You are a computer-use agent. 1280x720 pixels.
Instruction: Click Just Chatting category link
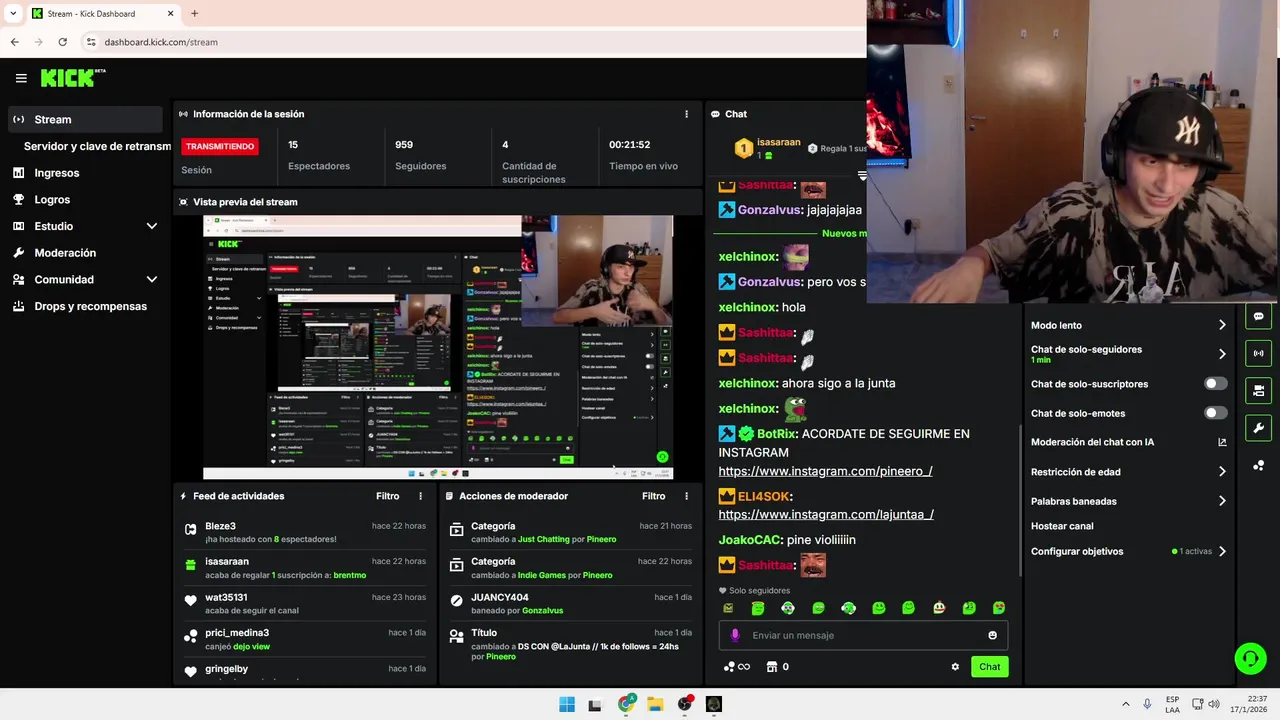pos(544,539)
